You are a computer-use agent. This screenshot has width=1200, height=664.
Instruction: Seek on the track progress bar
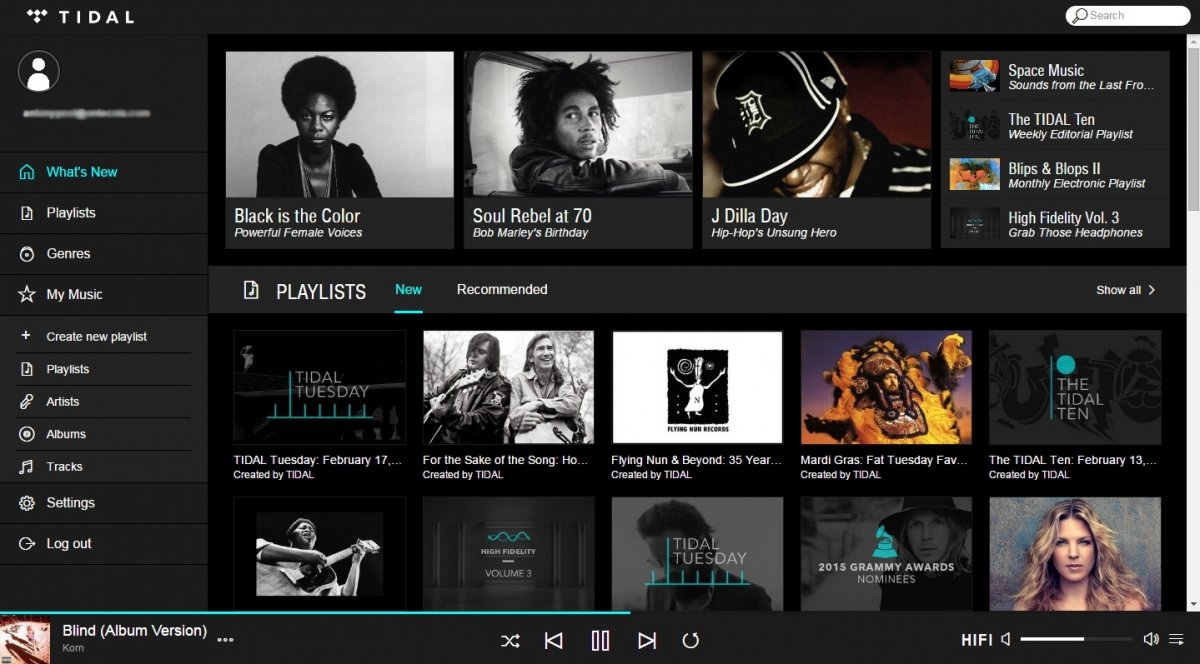point(600,612)
